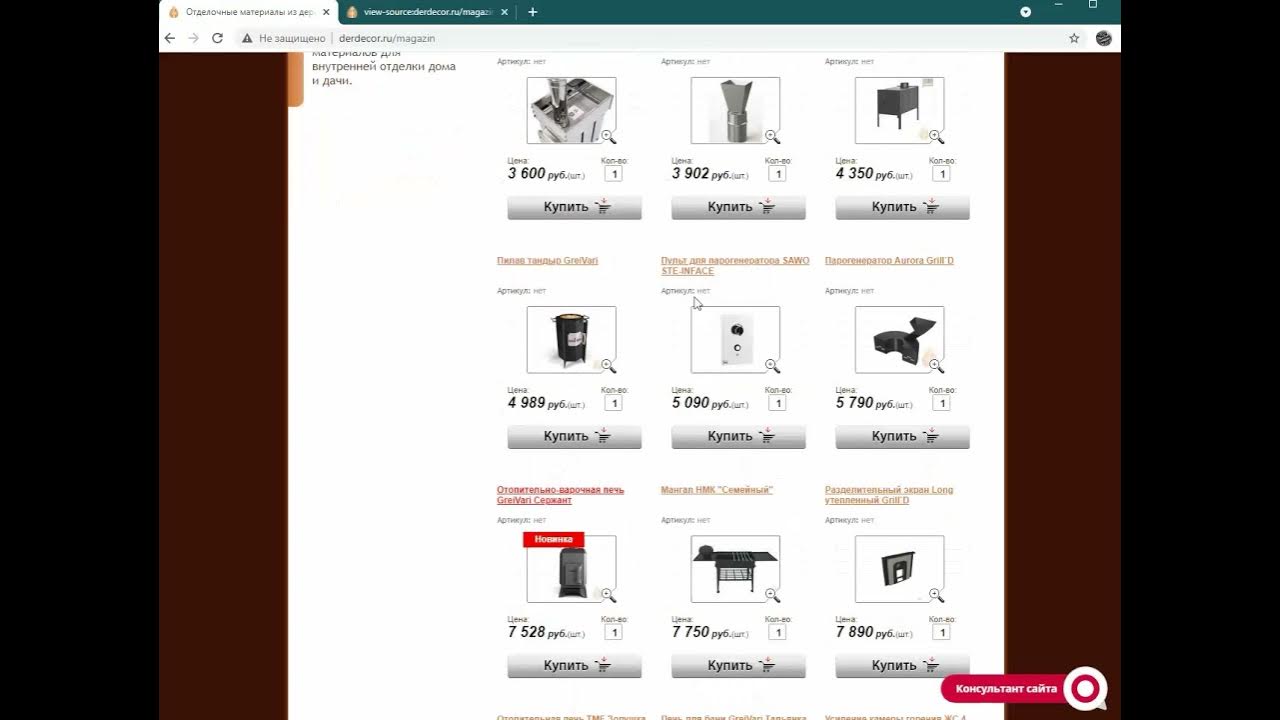Edit quantity for Разделительный экран at 7 890 руб.
This screenshot has width=1280, height=720.
(x=941, y=632)
